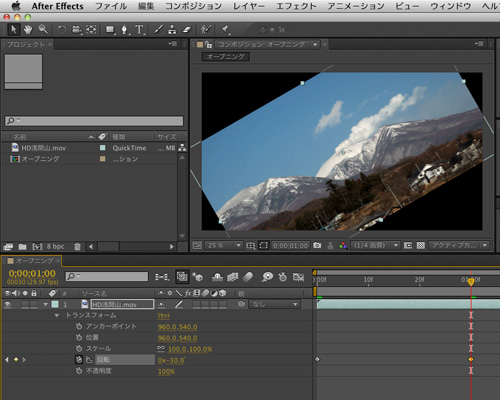
Task: Select the Puppet Pin tool
Action: tap(225, 30)
